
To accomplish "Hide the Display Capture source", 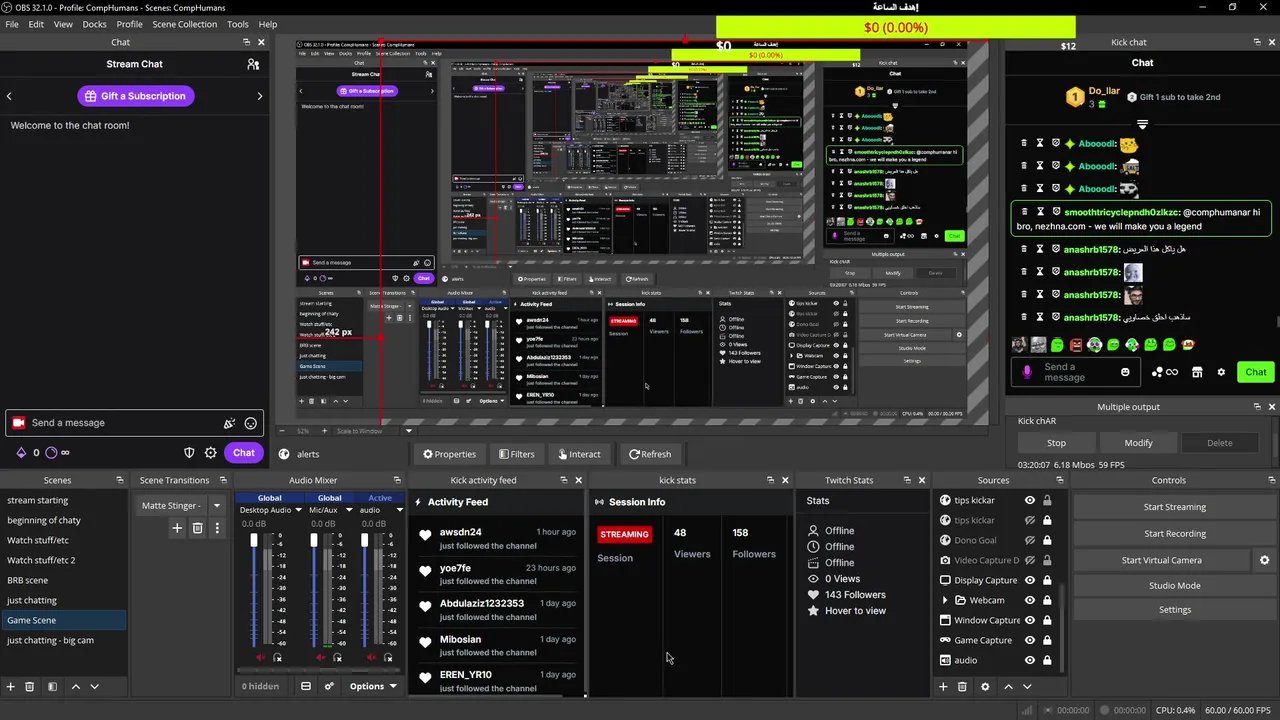I will coord(1030,580).
